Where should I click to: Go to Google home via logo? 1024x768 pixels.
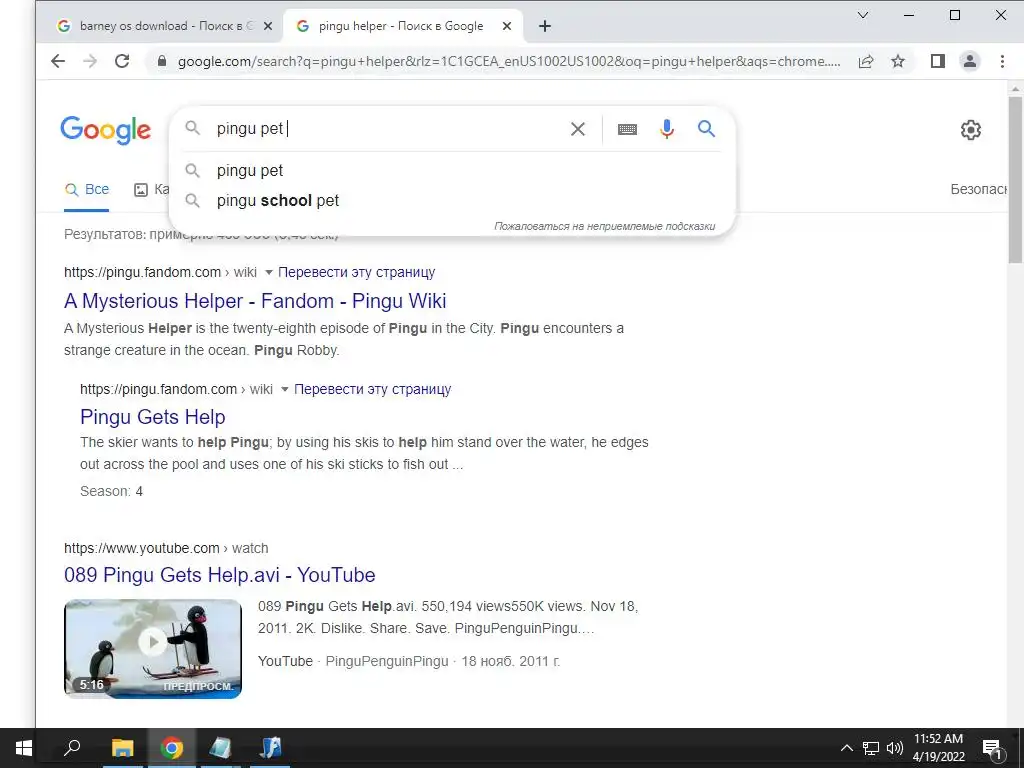[x=106, y=130]
